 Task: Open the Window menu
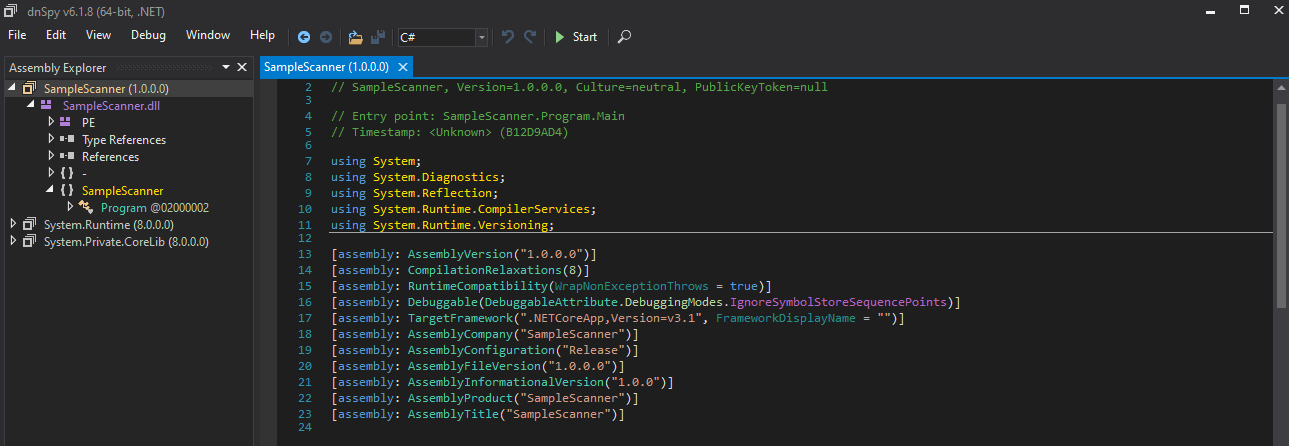[208, 35]
